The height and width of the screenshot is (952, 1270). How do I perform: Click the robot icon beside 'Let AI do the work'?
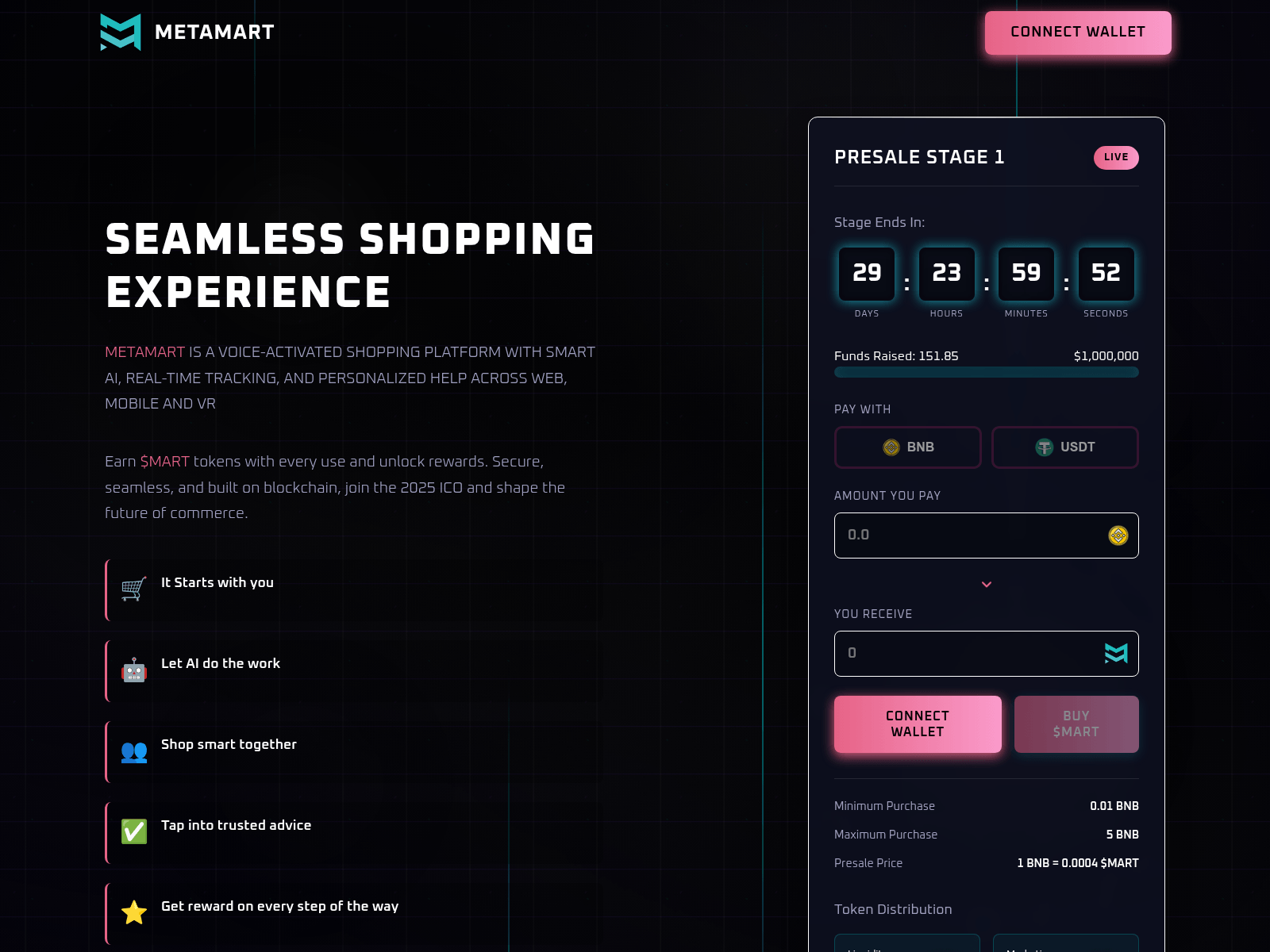coord(133,670)
